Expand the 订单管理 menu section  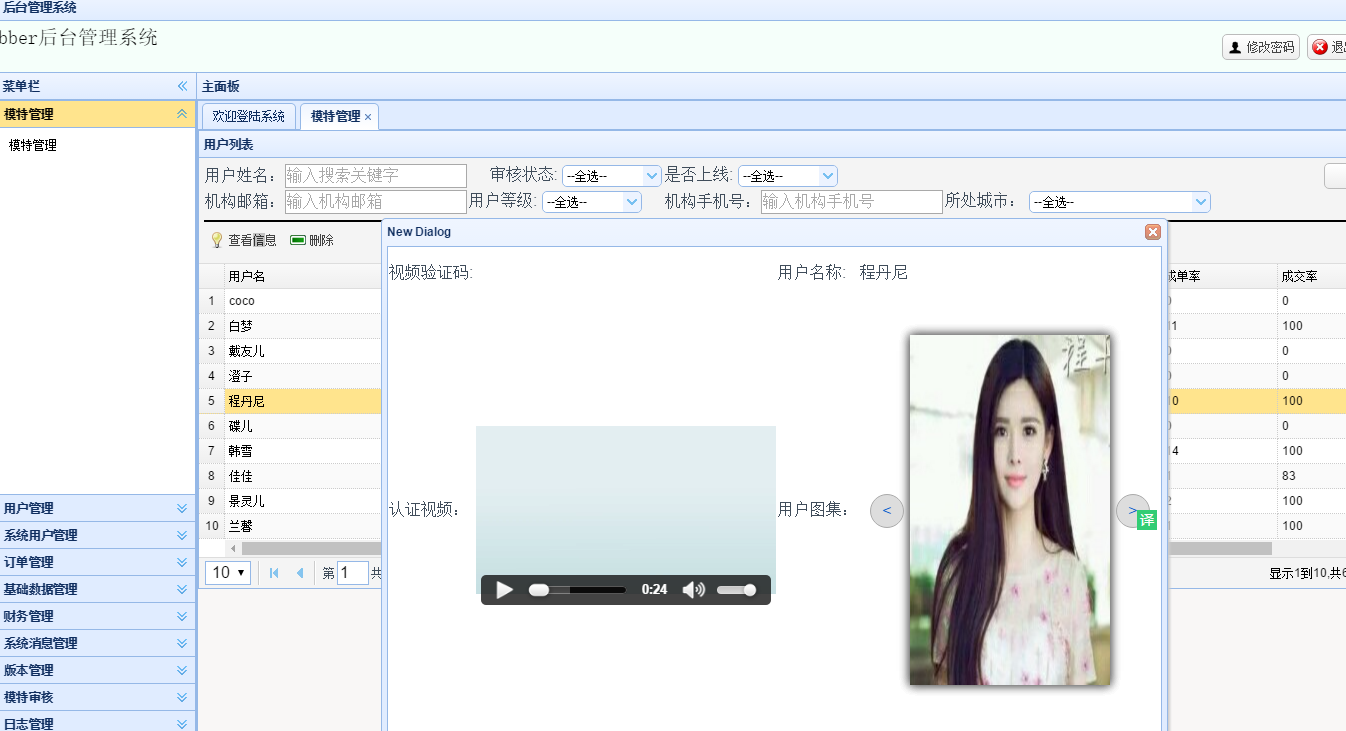tap(181, 562)
